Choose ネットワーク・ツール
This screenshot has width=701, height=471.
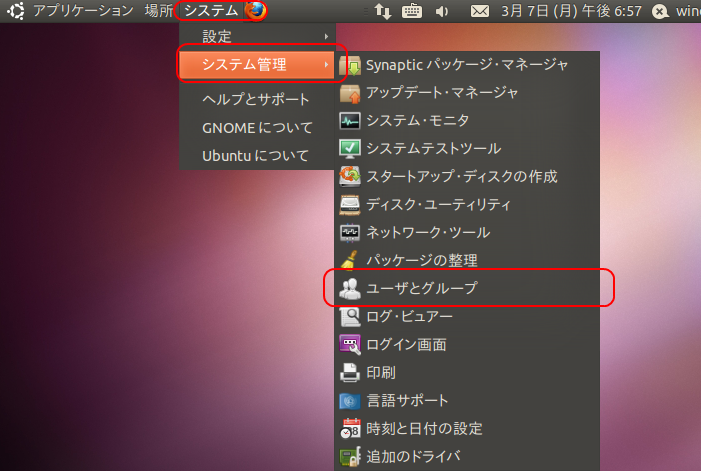pyautogui.click(x=467, y=233)
